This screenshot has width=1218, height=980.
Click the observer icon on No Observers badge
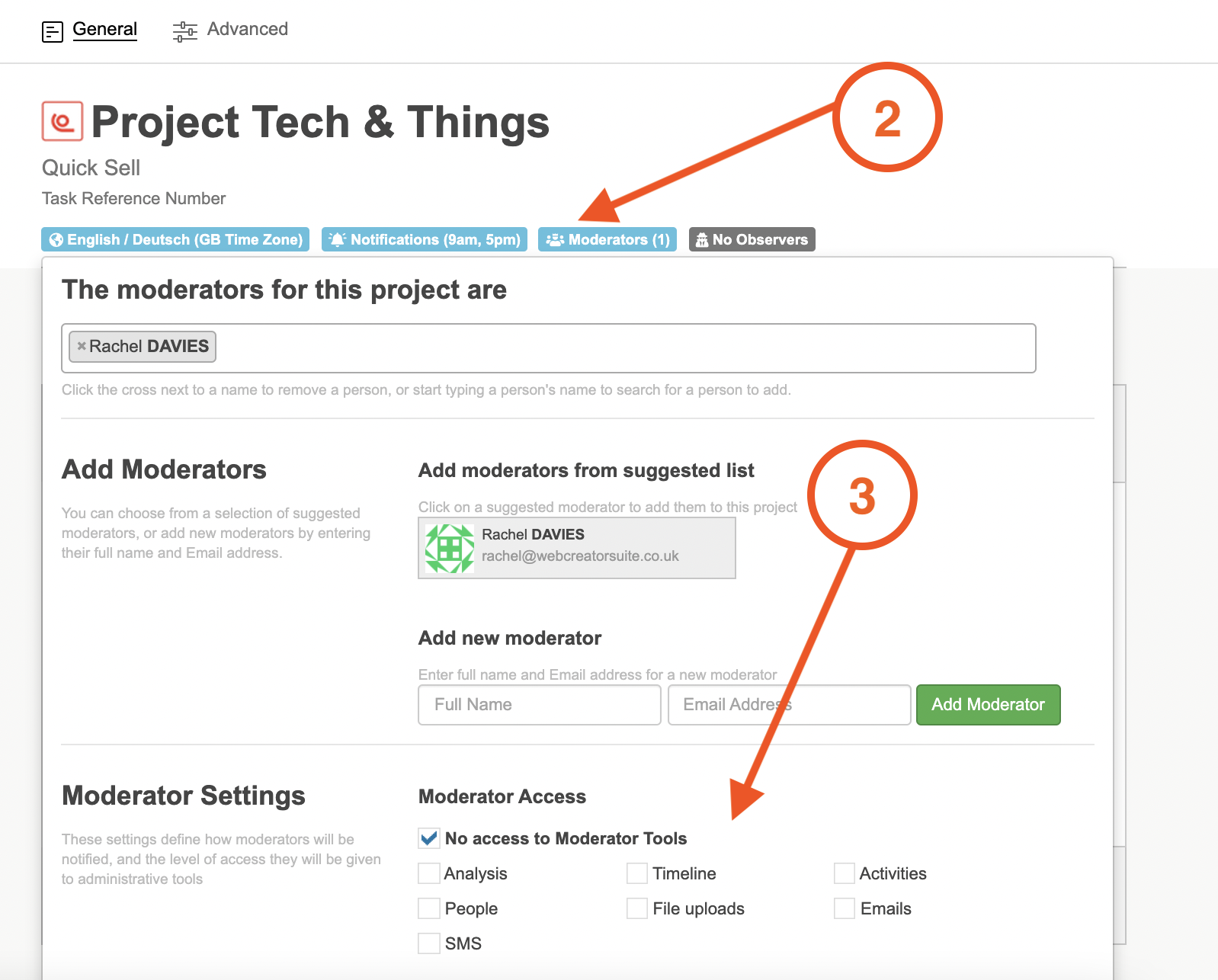tap(702, 240)
